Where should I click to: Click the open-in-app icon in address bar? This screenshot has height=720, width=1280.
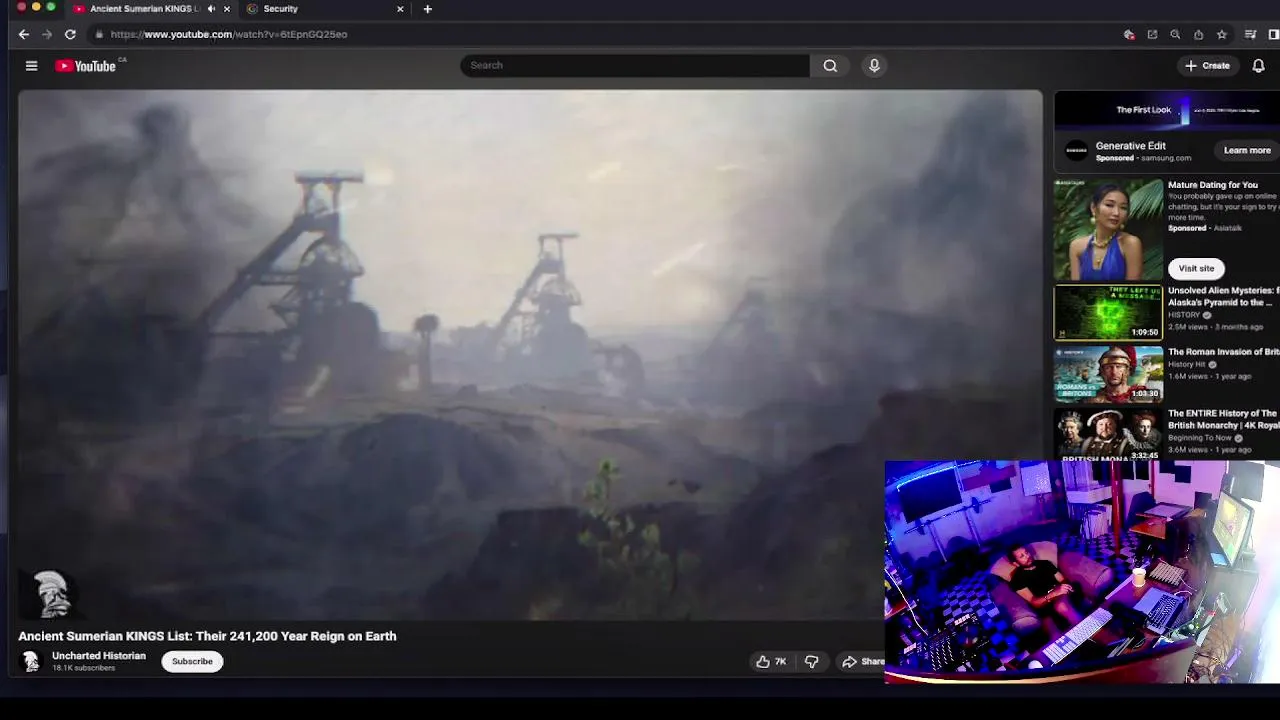click(1152, 34)
